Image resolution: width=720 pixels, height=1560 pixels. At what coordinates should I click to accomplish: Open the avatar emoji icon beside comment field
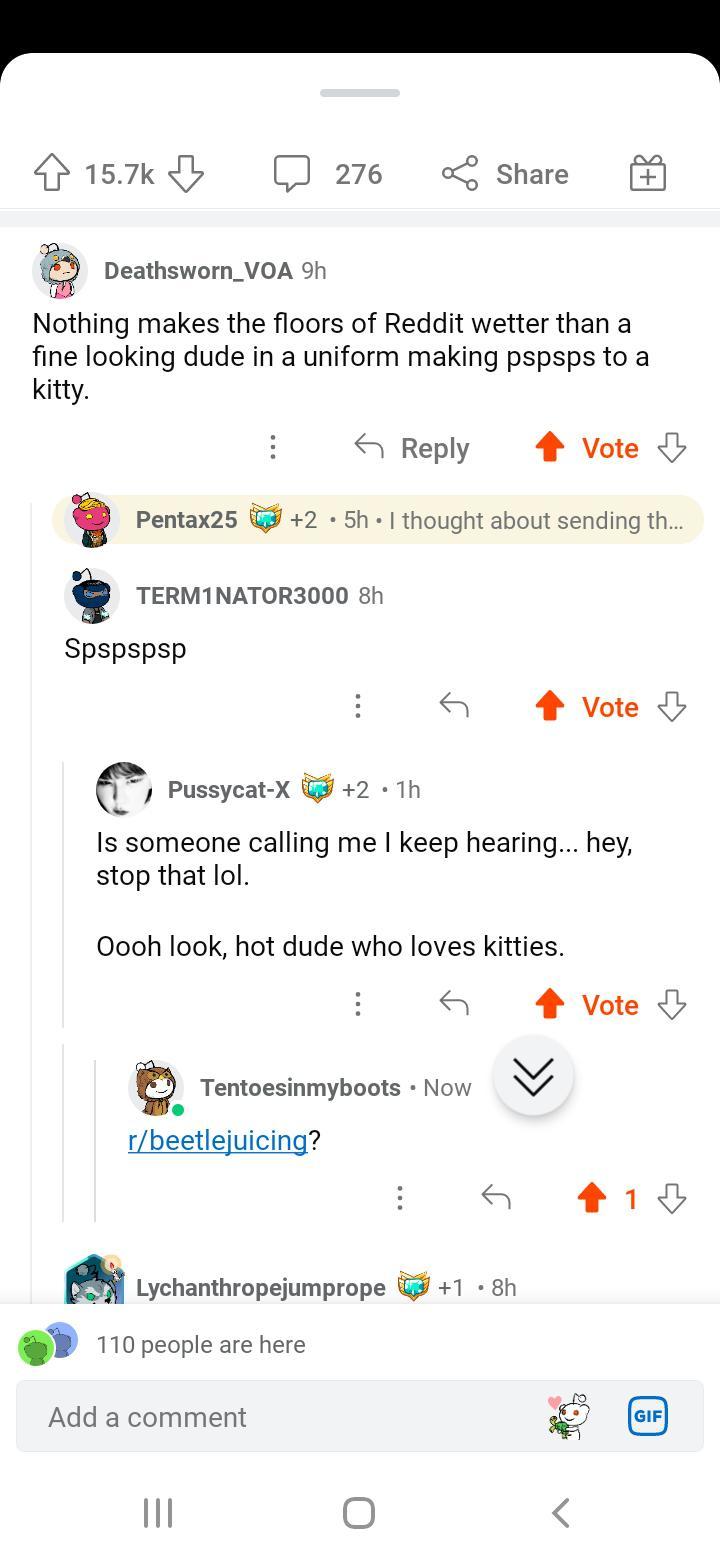(566, 1416)
